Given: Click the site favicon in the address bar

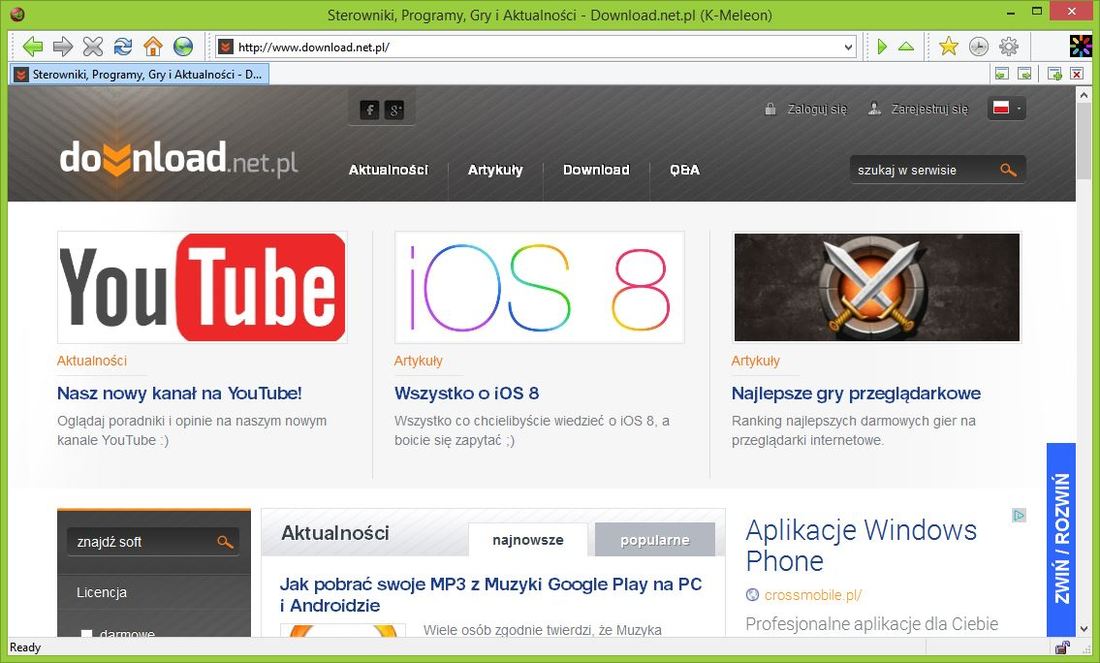Looking at the screenshot, I should 225,47.
